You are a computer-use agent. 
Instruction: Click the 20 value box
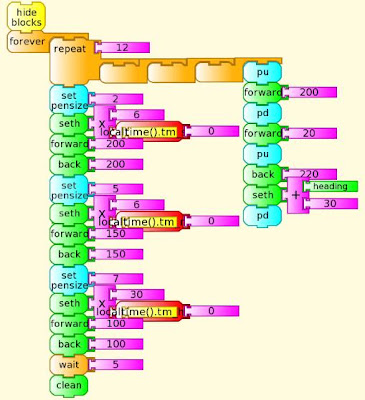[309, 133]
